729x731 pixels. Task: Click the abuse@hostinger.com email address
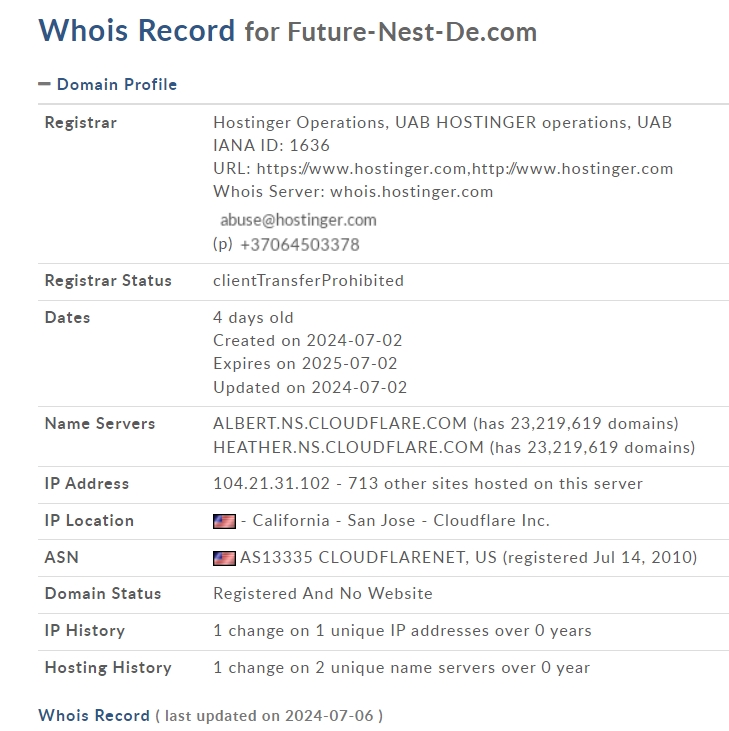[x=298, y=220]
